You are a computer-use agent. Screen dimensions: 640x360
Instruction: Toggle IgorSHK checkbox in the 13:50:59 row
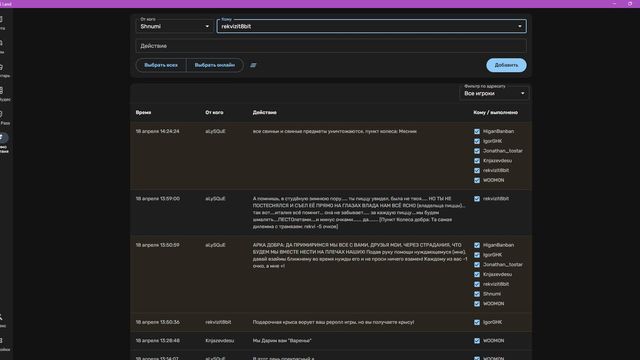coord(477,255)
